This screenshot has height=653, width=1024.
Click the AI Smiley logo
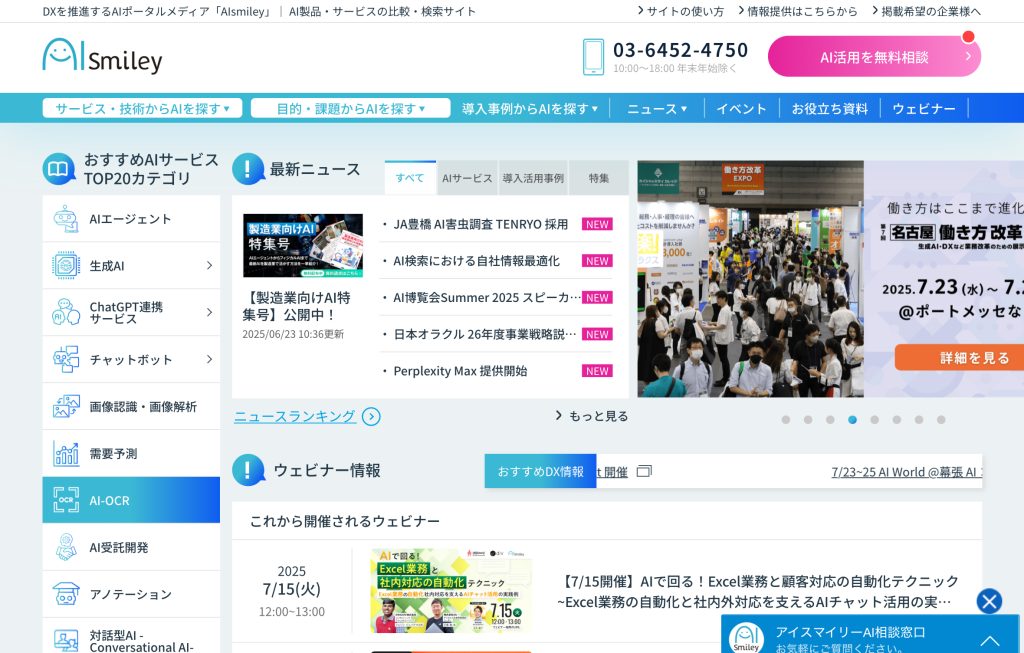coord(102,56)
